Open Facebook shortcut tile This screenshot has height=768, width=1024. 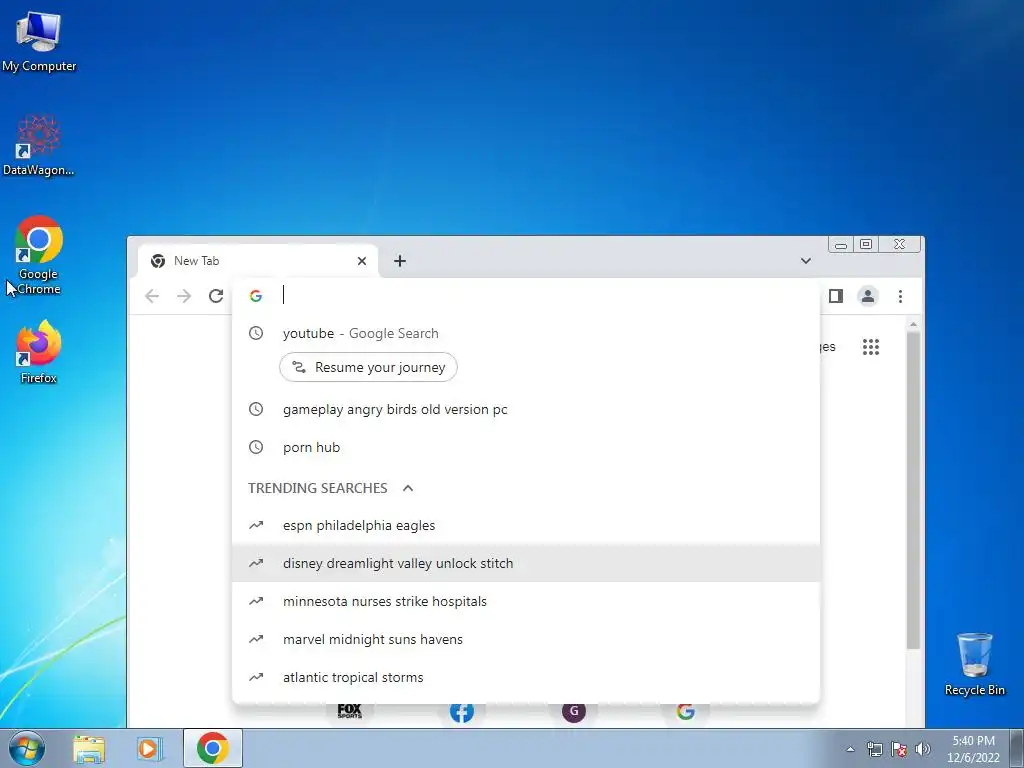tap(462, 712)
